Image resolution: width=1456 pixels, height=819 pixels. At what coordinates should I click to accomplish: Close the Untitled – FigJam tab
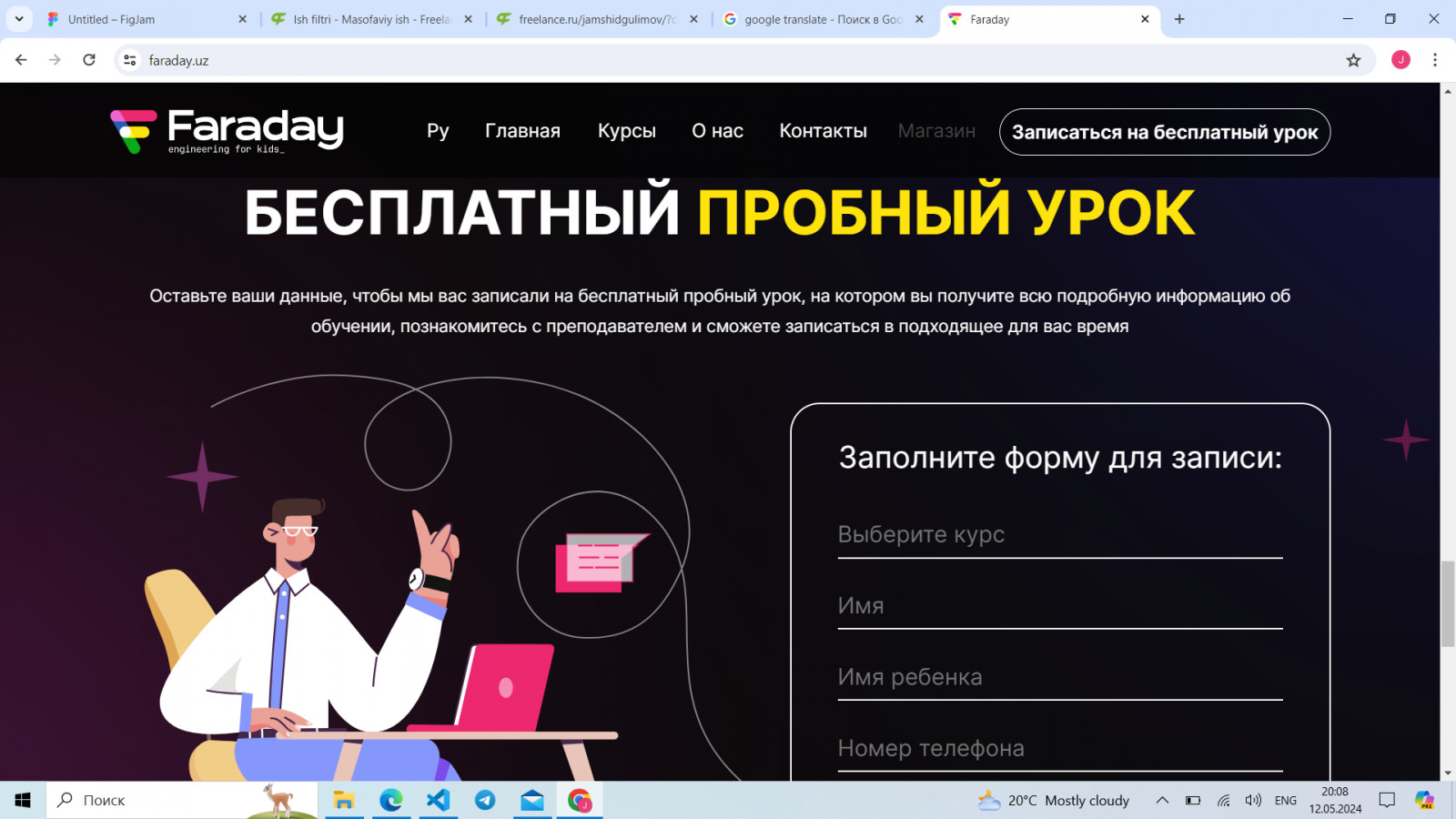(242, 19)
